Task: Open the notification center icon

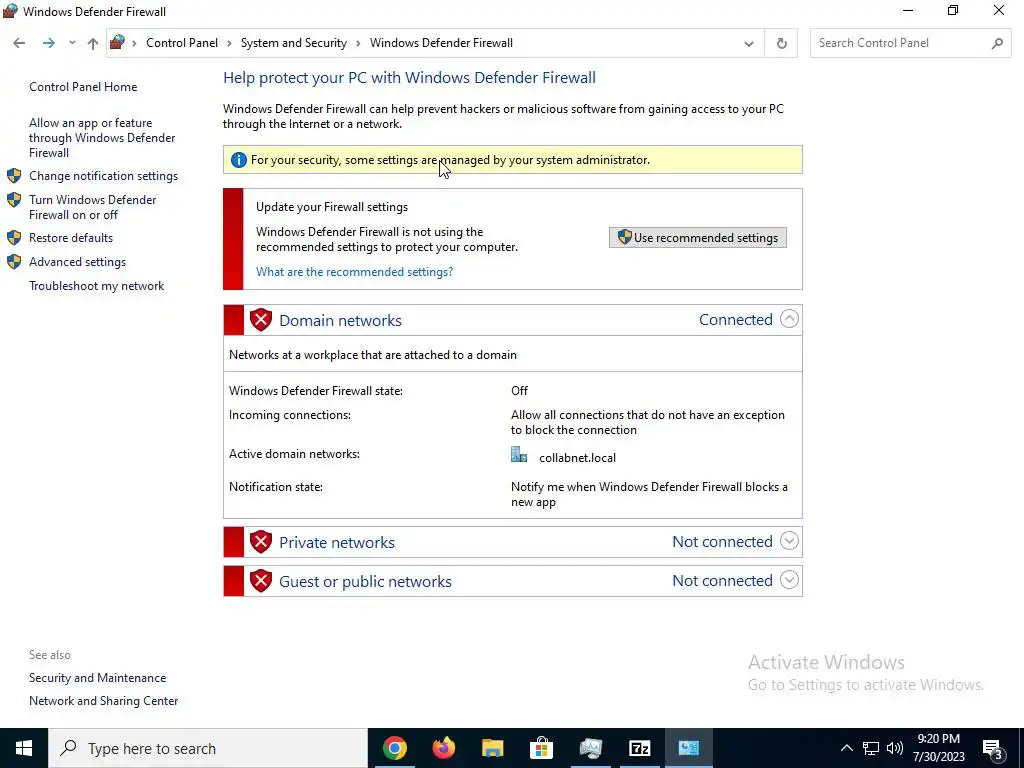Action: [993, 749]
